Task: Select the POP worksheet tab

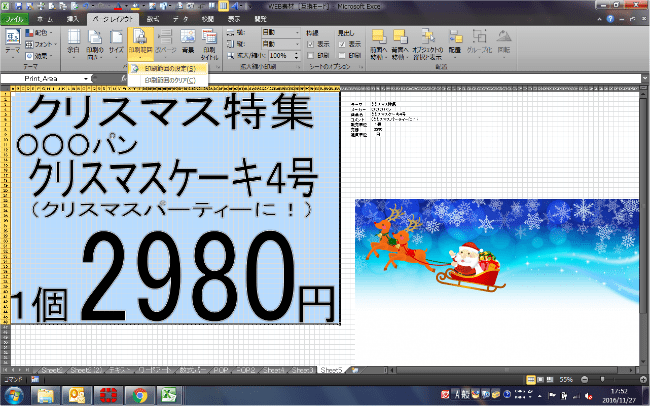Action: pos(221,370)
